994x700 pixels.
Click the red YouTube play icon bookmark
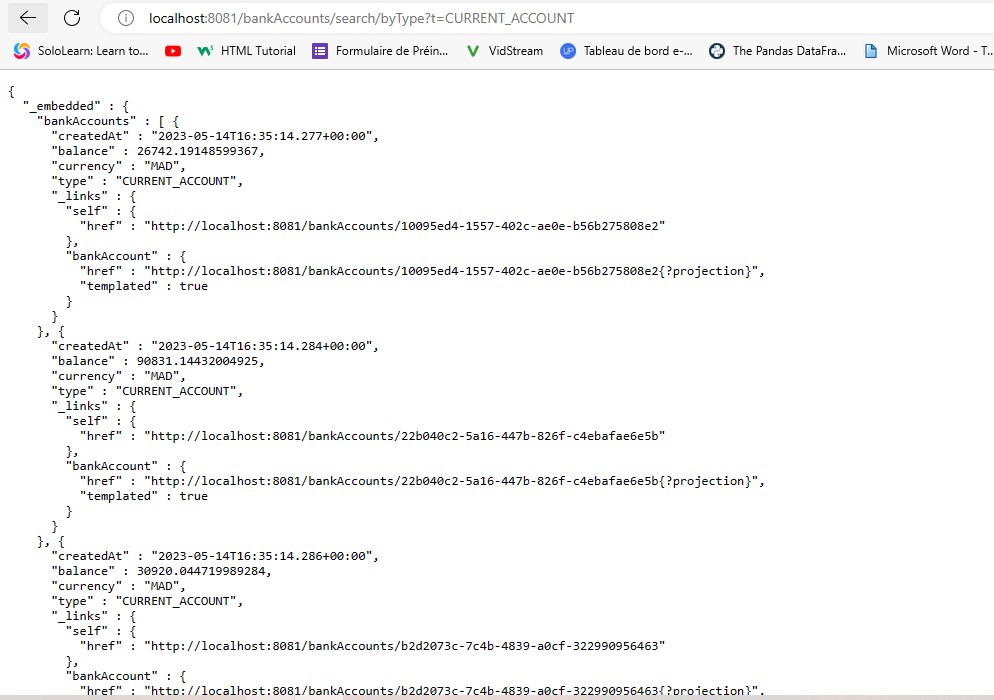click(x=172, y=50)
